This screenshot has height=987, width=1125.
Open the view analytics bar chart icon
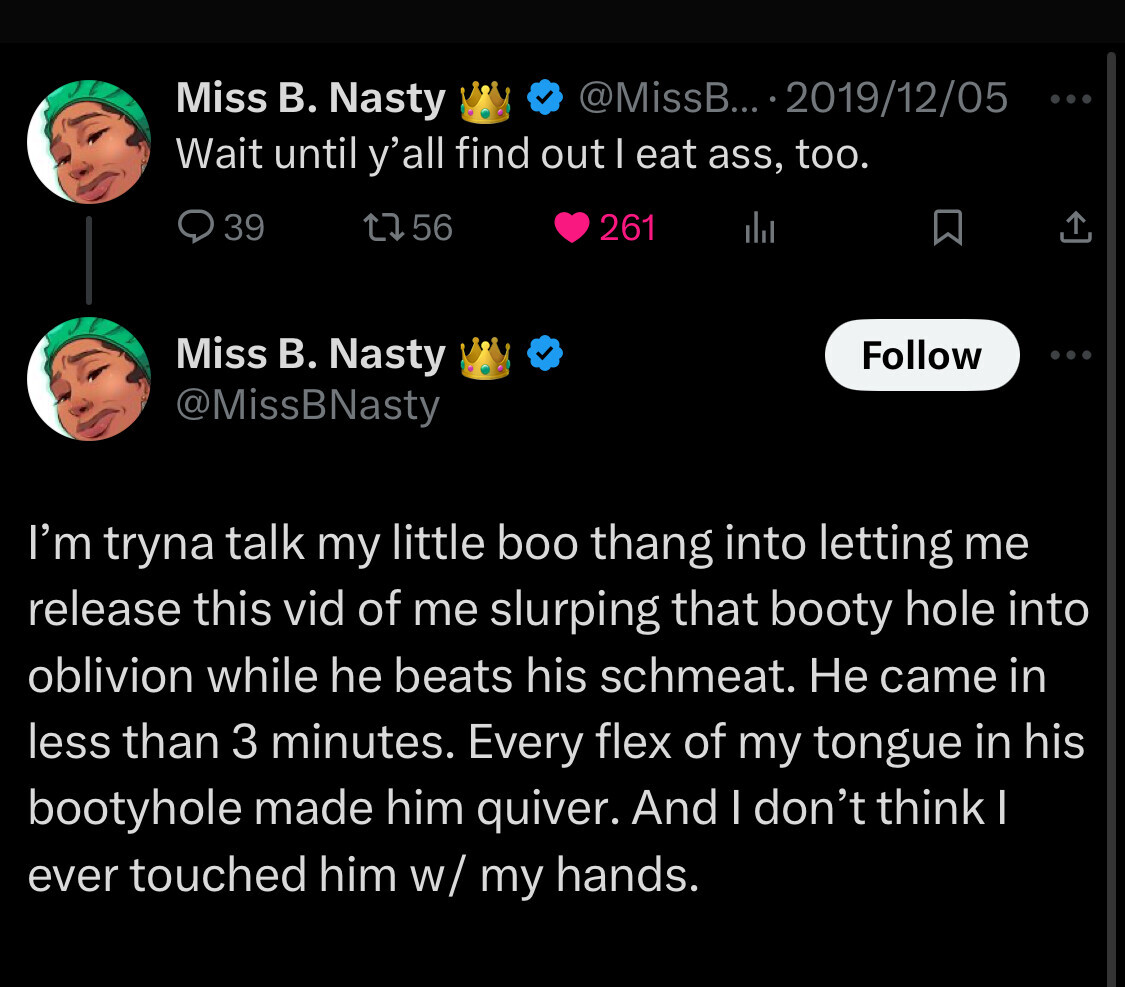(759, 230)
